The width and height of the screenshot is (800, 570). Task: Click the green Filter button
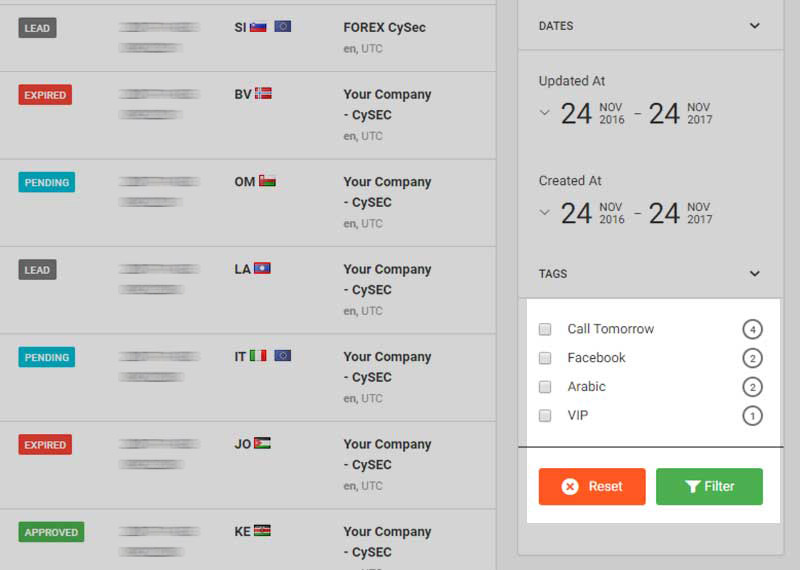pos(709,487)
